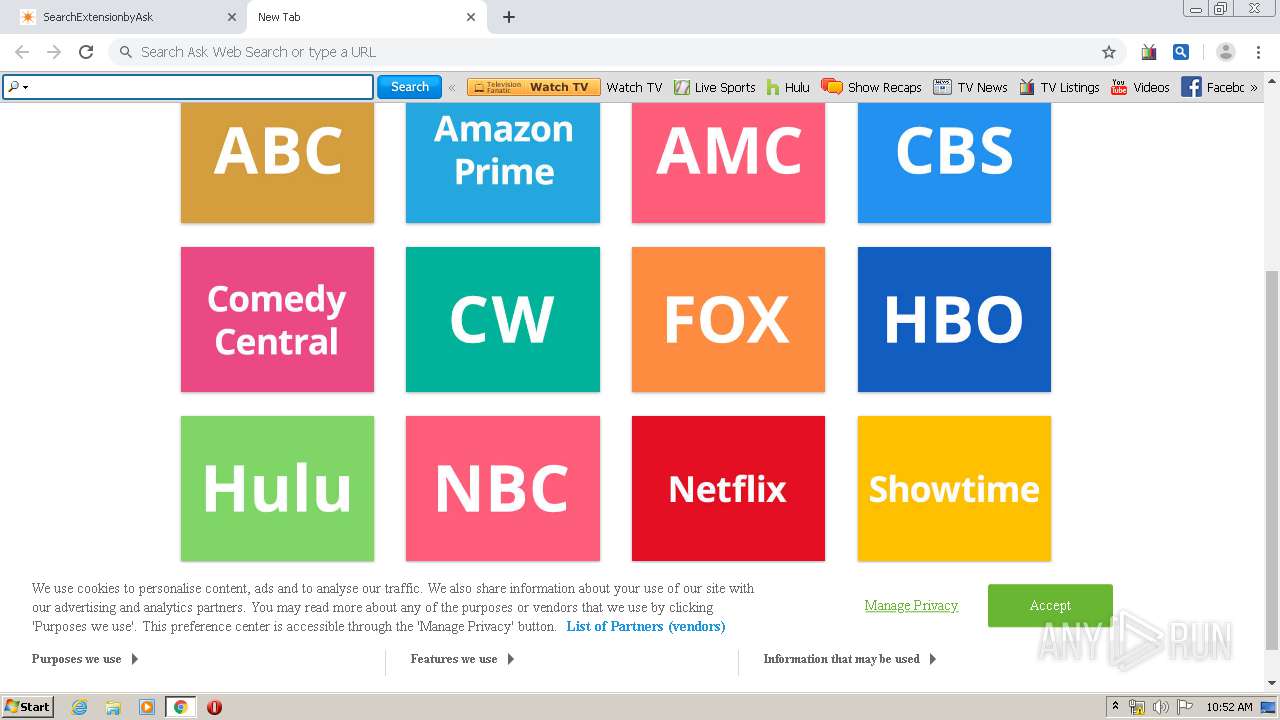Close the SearchExtensionbyAsk tab
1280x720 pixels.
click(x=232, y=17)
